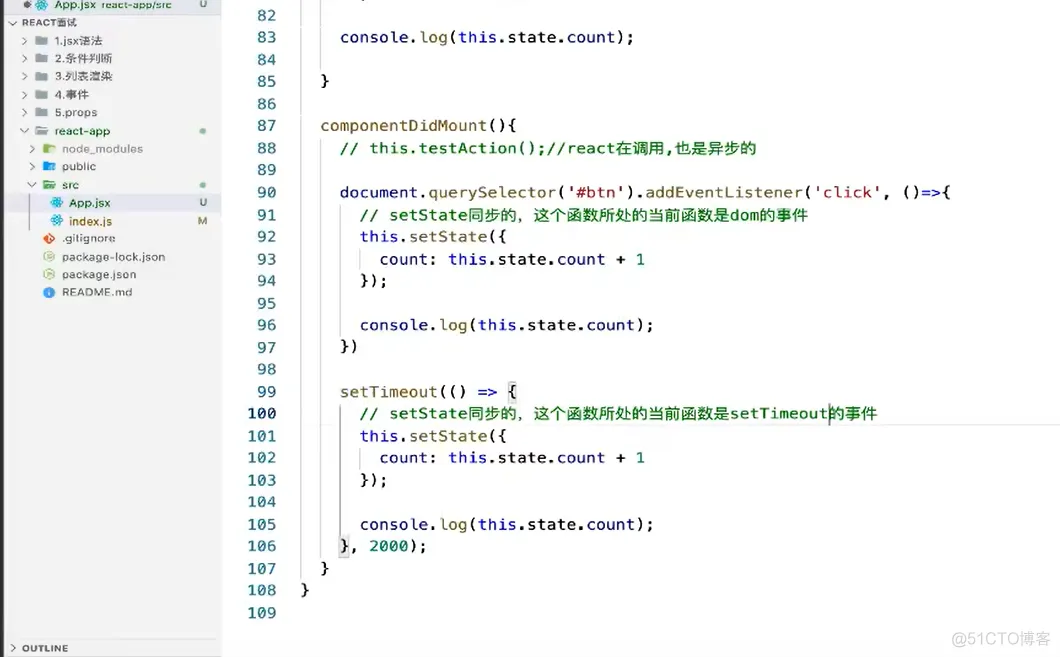Collapse the react-app folder chevron
The height and width of the screenshot is (657, 1060).
[x=24, y=130]
